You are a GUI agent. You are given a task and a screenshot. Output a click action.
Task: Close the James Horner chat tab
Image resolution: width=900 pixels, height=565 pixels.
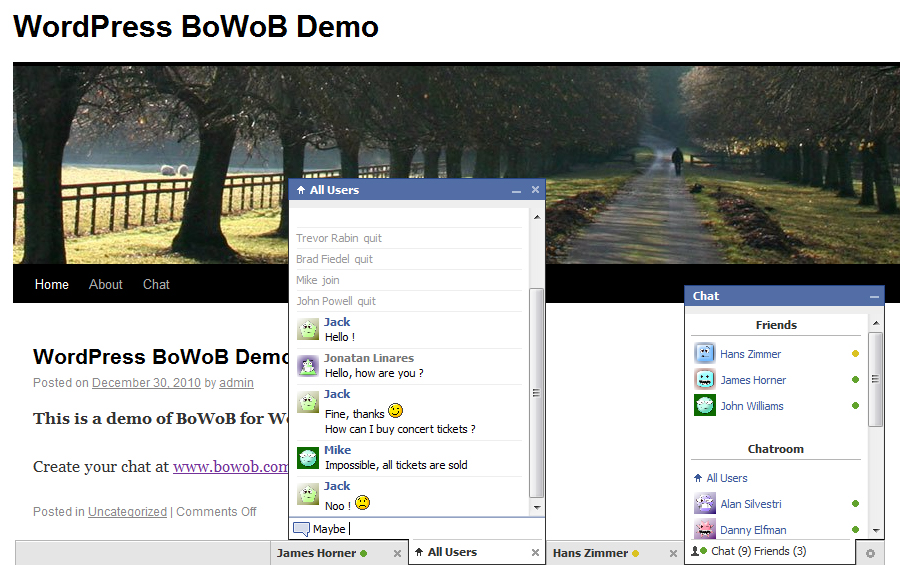(397, 554)
